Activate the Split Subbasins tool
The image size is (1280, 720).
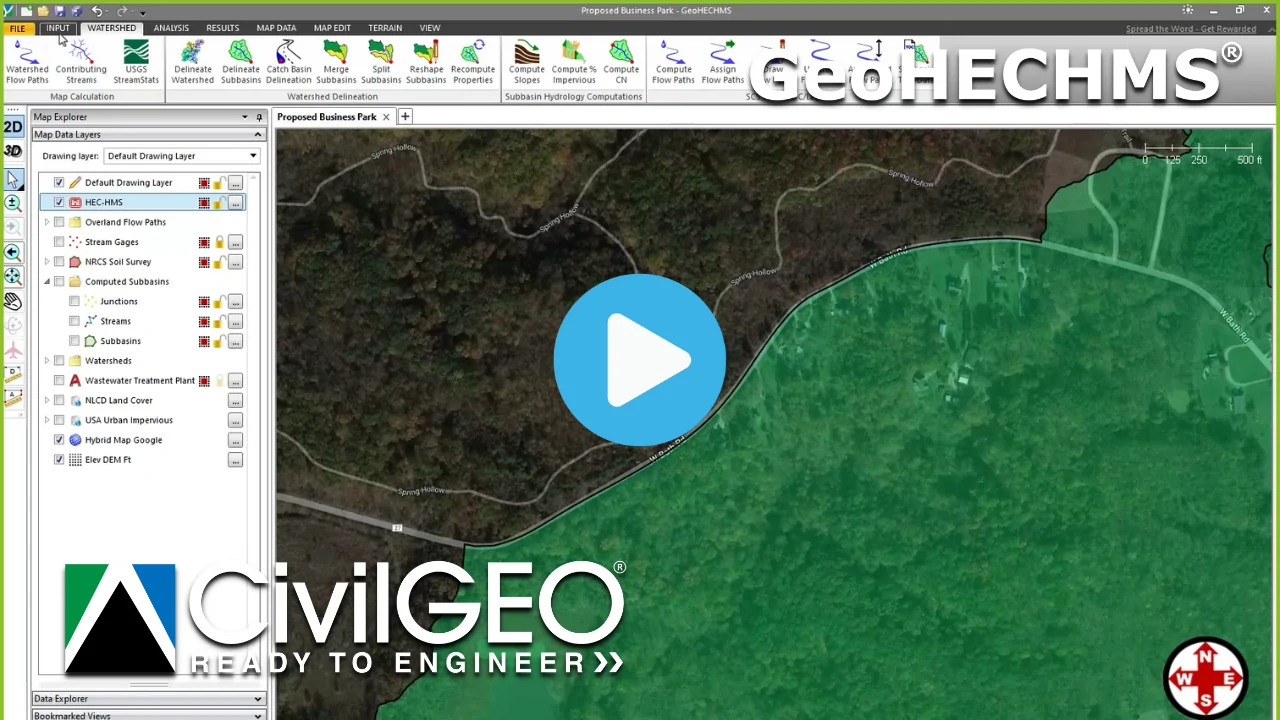click(x=380, y=60)
